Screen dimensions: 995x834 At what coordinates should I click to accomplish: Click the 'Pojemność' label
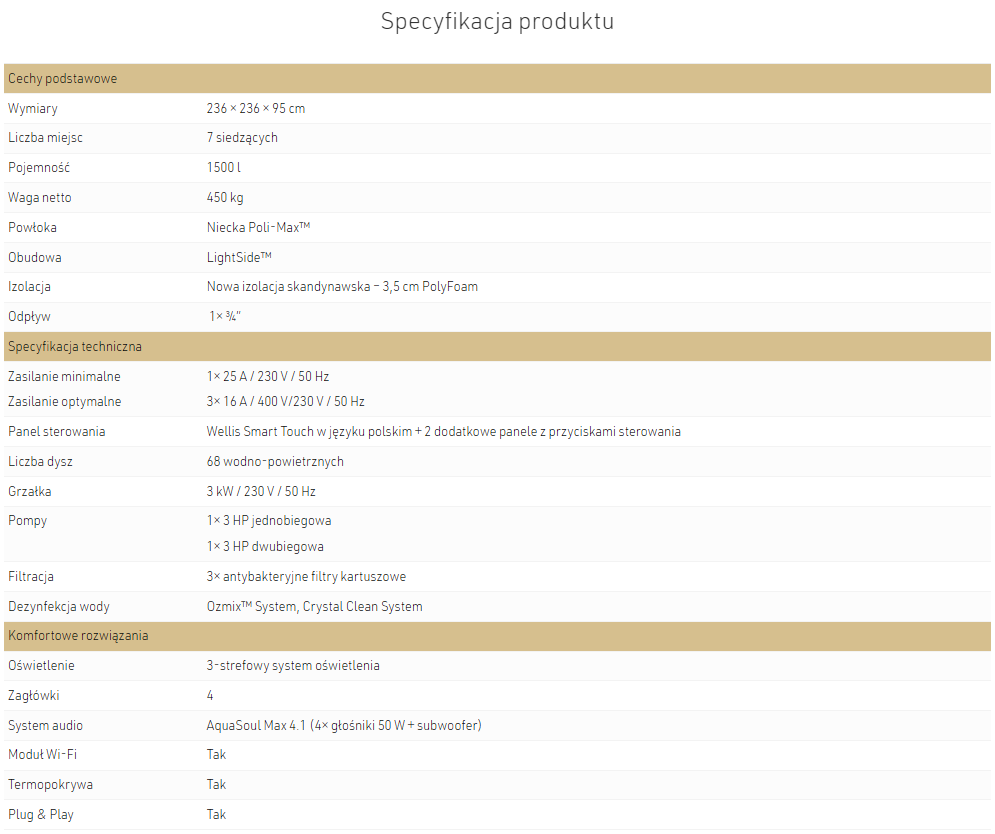[39, 168]
